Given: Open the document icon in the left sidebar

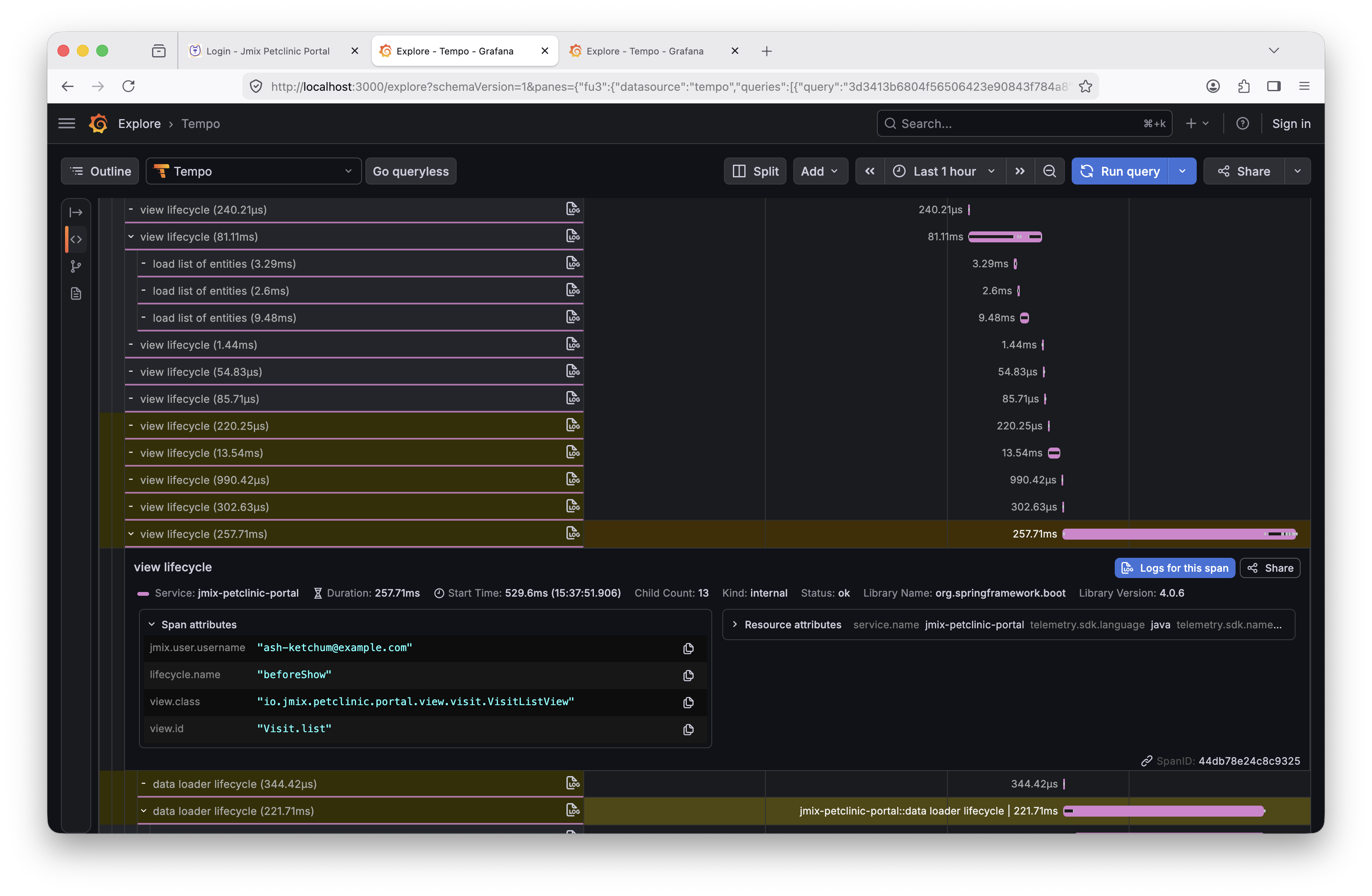Looking at the screenshot, I should click(76, 294).
